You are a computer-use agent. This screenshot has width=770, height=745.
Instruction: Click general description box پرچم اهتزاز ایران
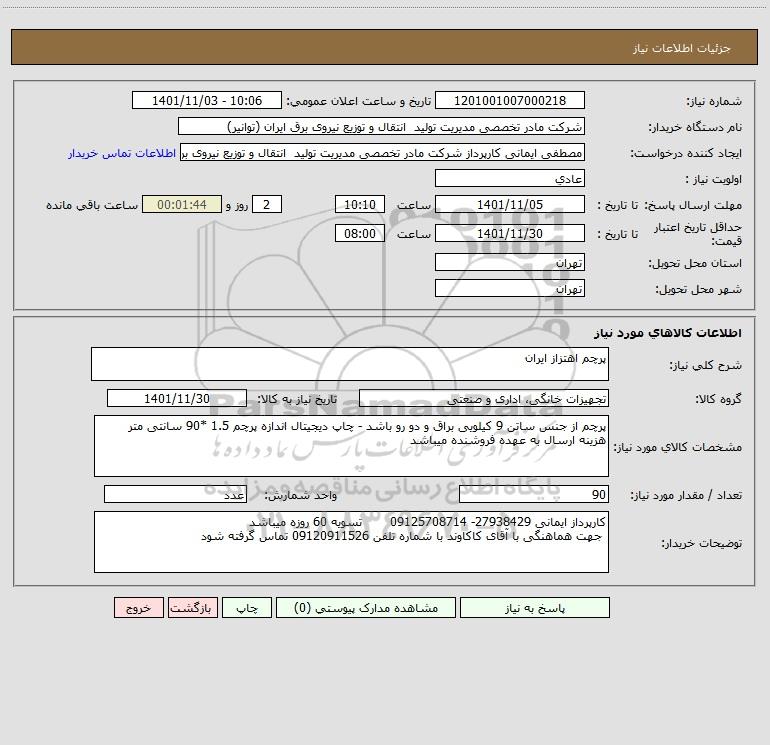pyautogui.click(x=350, y=364)
